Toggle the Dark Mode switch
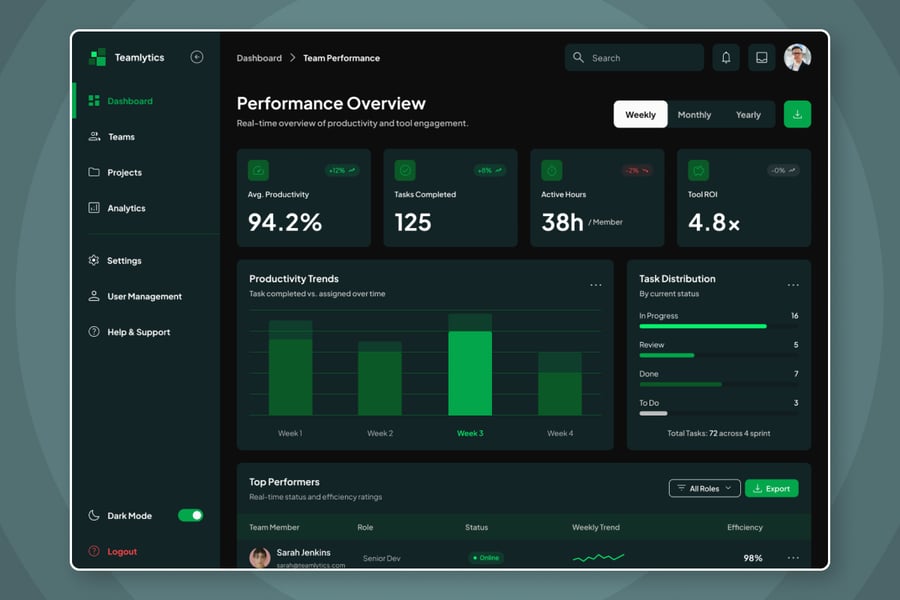The width and height of the screenshot is (900, 600). coord(190,515)
